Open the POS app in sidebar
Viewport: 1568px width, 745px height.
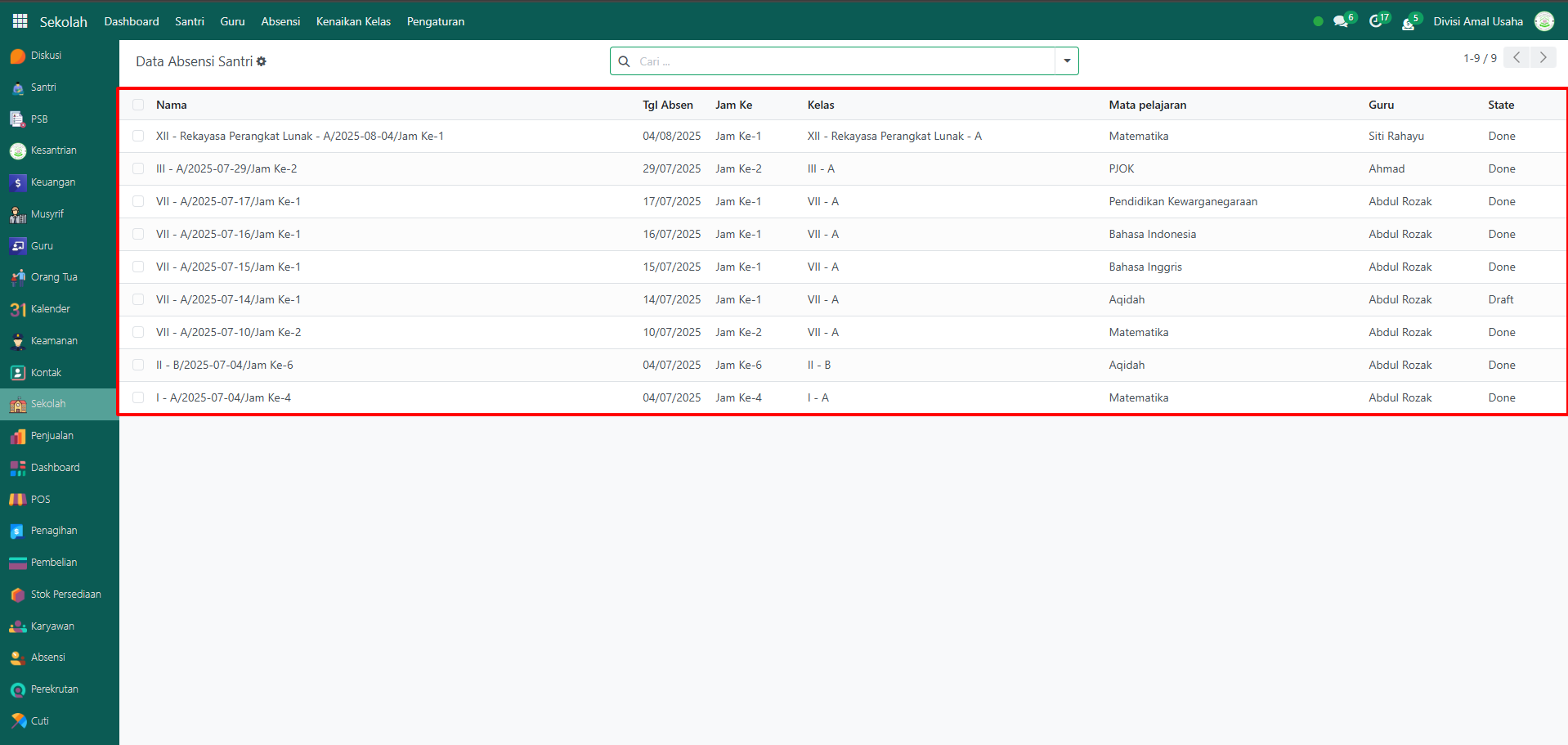coord(40,500)
